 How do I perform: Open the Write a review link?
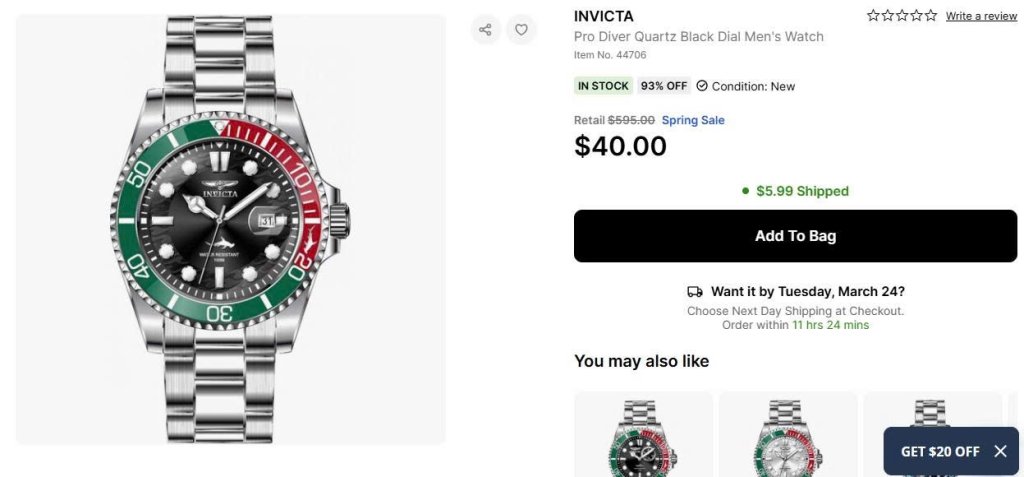point(981,16)
